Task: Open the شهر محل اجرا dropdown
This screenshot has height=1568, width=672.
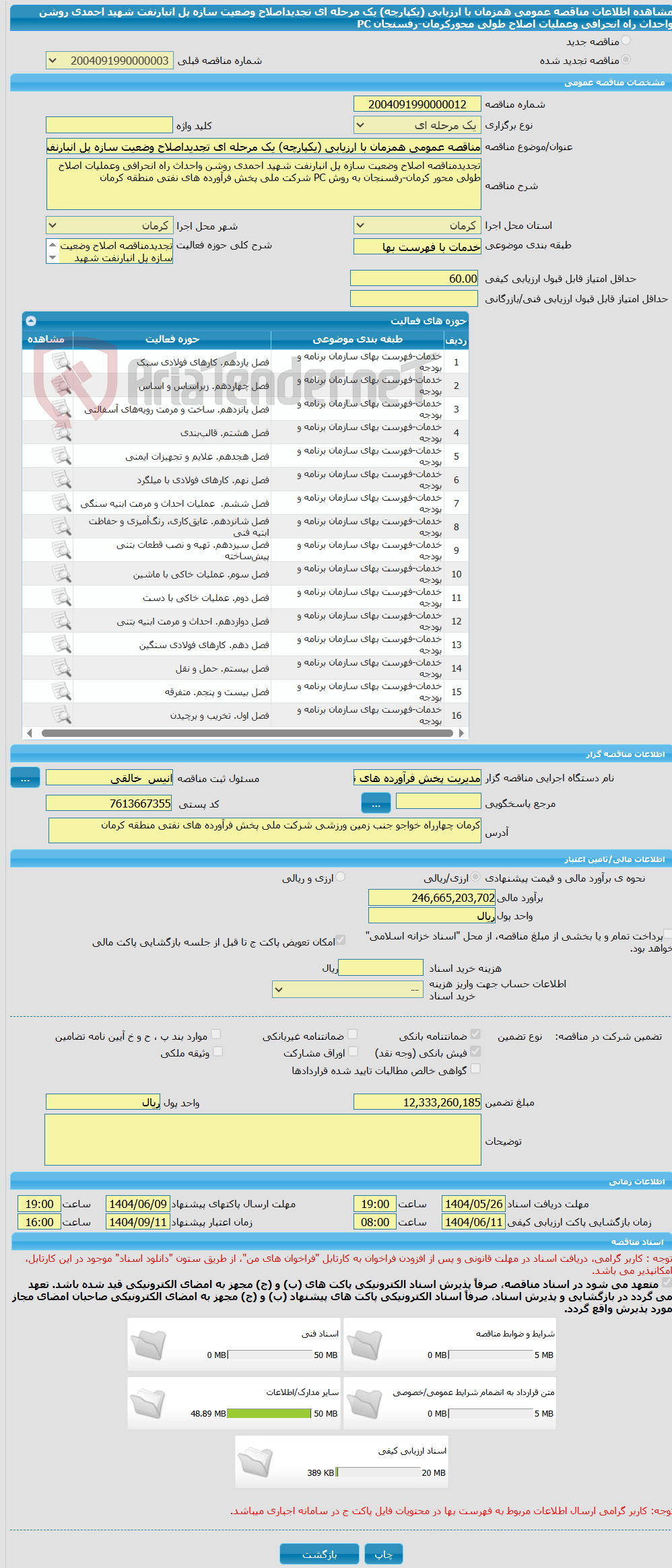Action: (x=110, y=225)
